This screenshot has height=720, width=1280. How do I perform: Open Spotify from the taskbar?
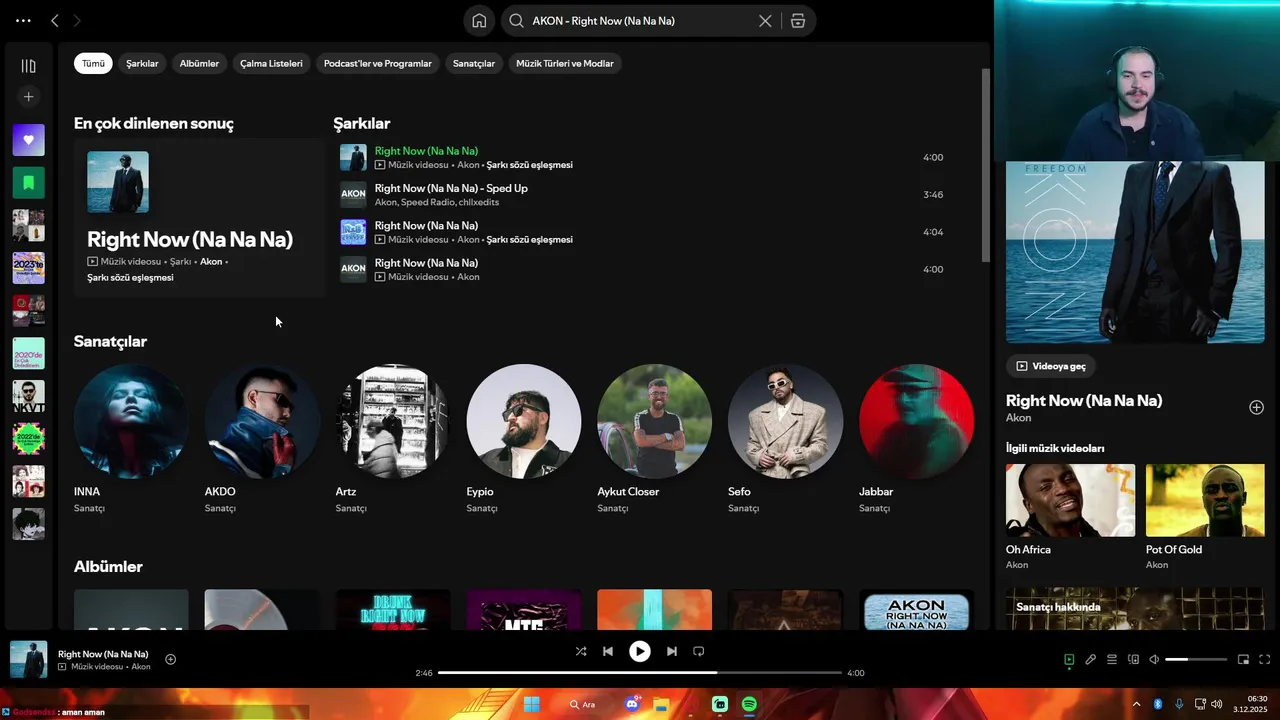(749, 704)
